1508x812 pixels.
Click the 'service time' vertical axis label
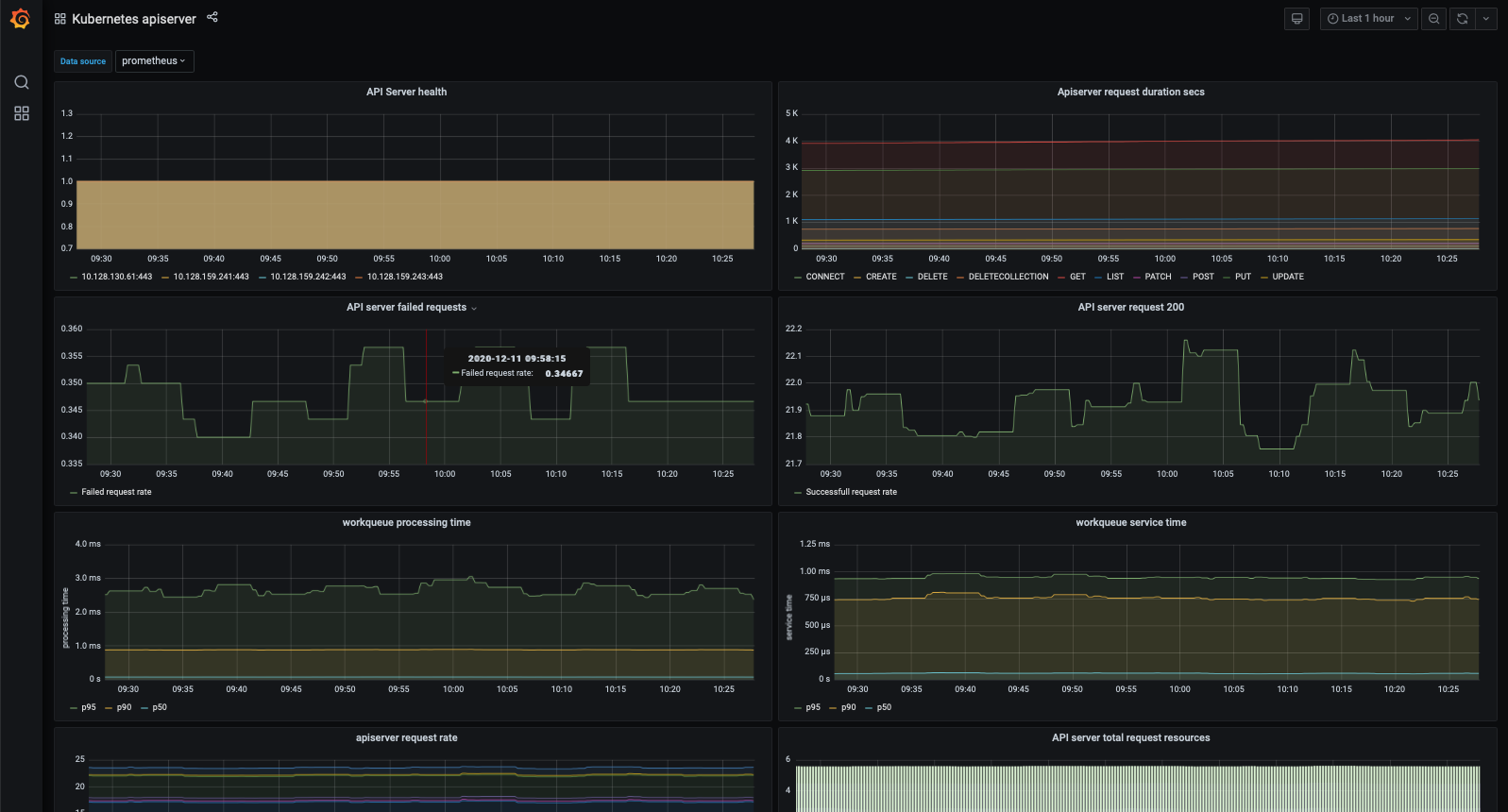789,617
